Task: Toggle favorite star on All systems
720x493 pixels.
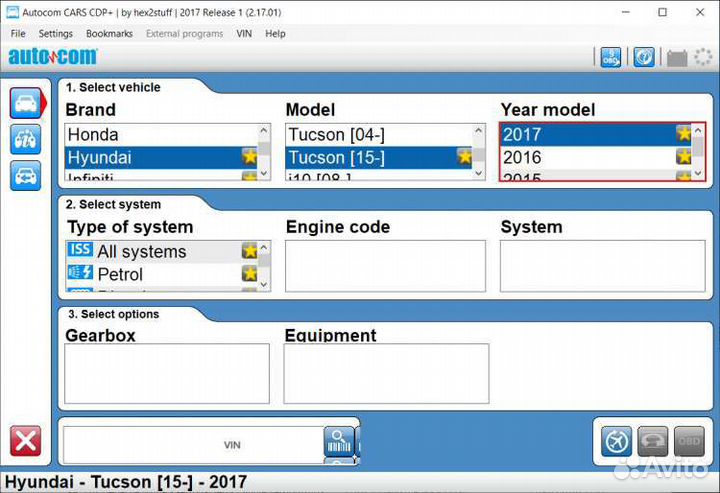Action: click(250, 251)
